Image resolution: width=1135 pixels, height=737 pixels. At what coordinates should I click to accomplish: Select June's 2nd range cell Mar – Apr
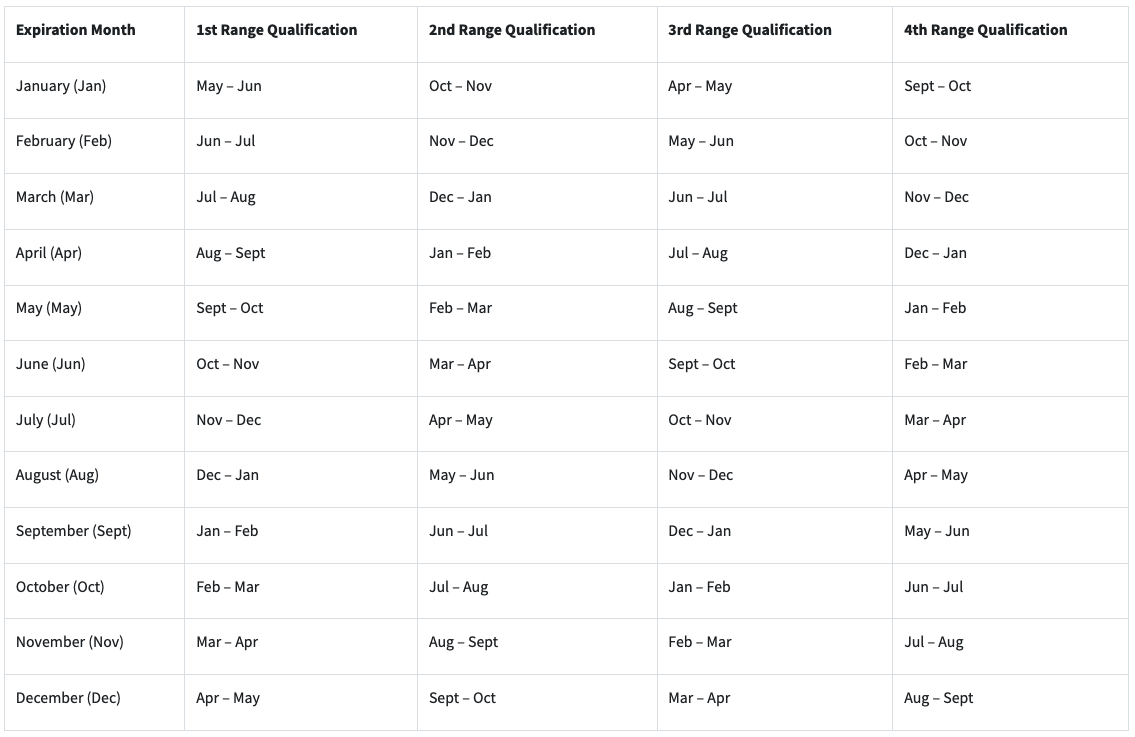(x=460, y=364)
